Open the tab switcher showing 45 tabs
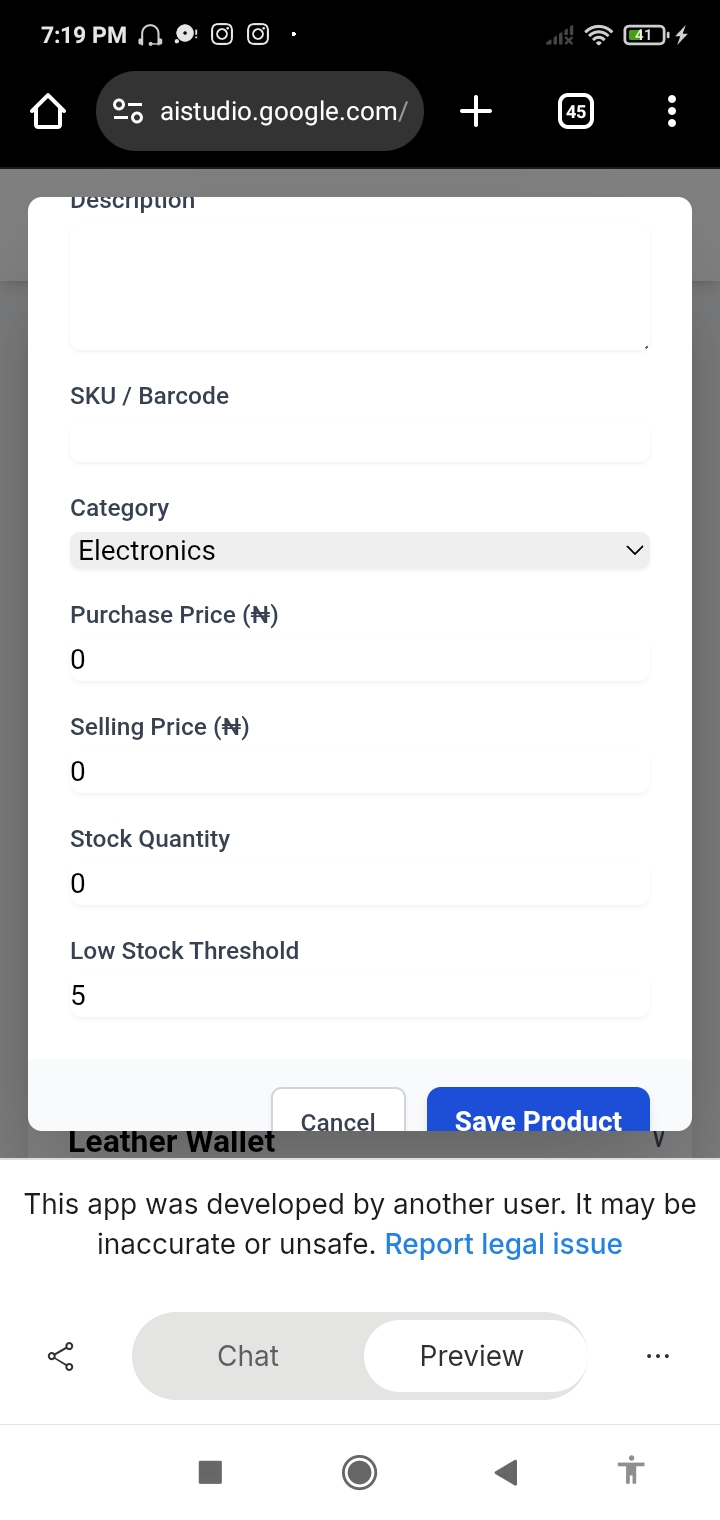720x1520 pixels. tap(575, 112)
